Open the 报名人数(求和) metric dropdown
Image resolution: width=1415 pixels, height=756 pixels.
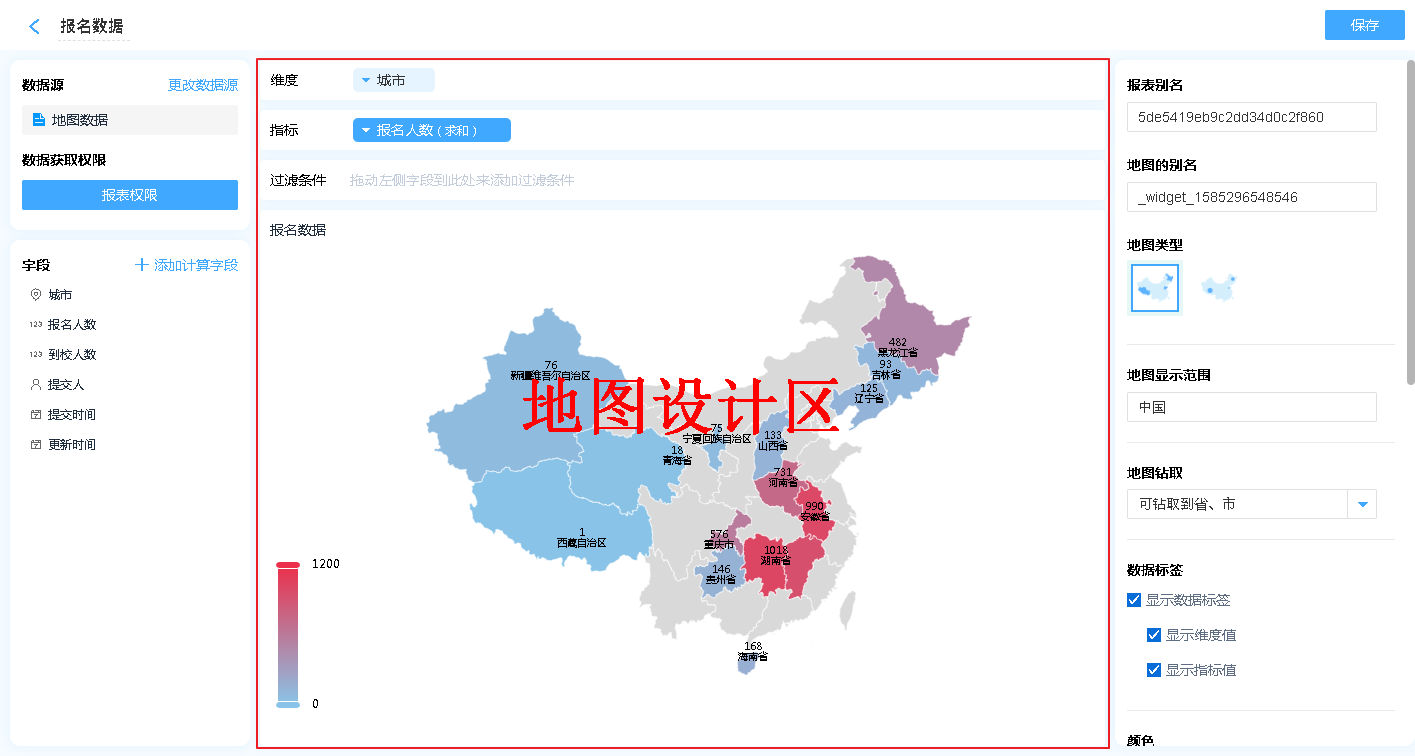tap(366, 130)
